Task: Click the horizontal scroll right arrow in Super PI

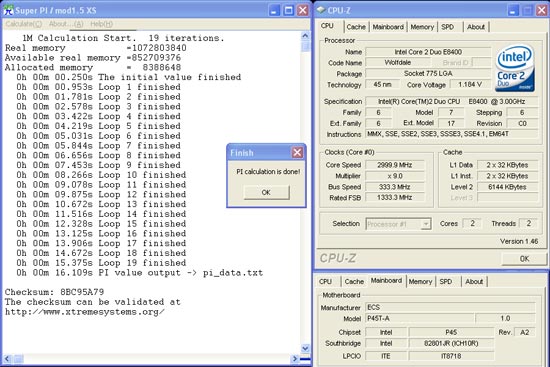Action: (295, 359)
